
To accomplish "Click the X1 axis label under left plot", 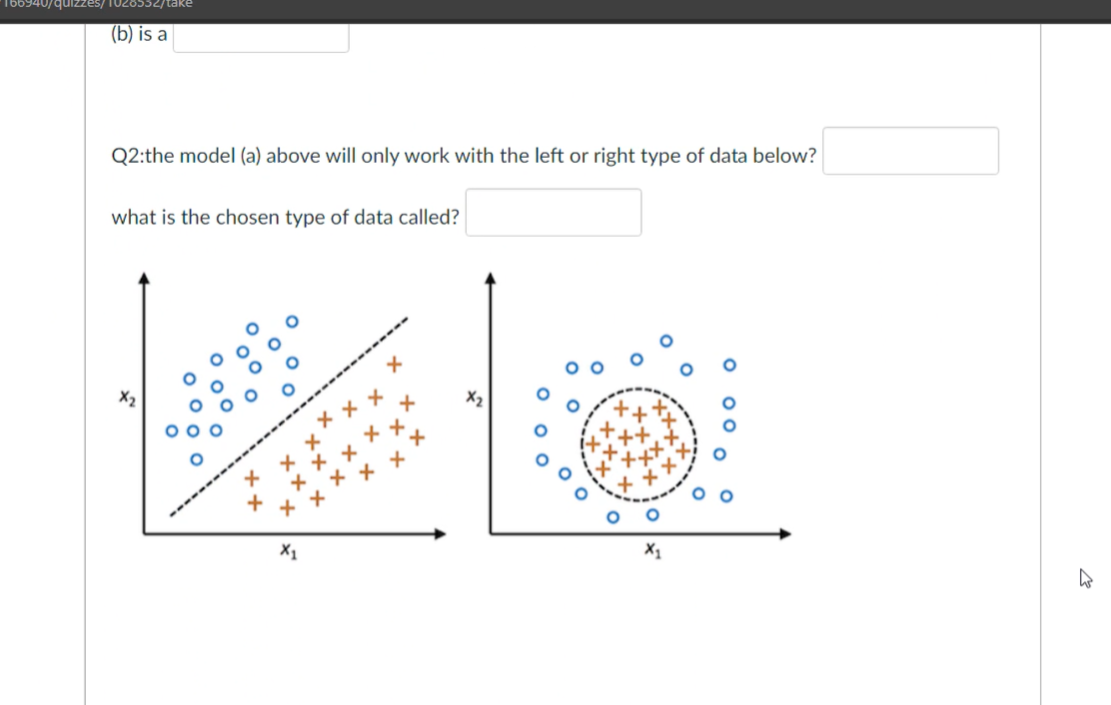I will [288, 550].
